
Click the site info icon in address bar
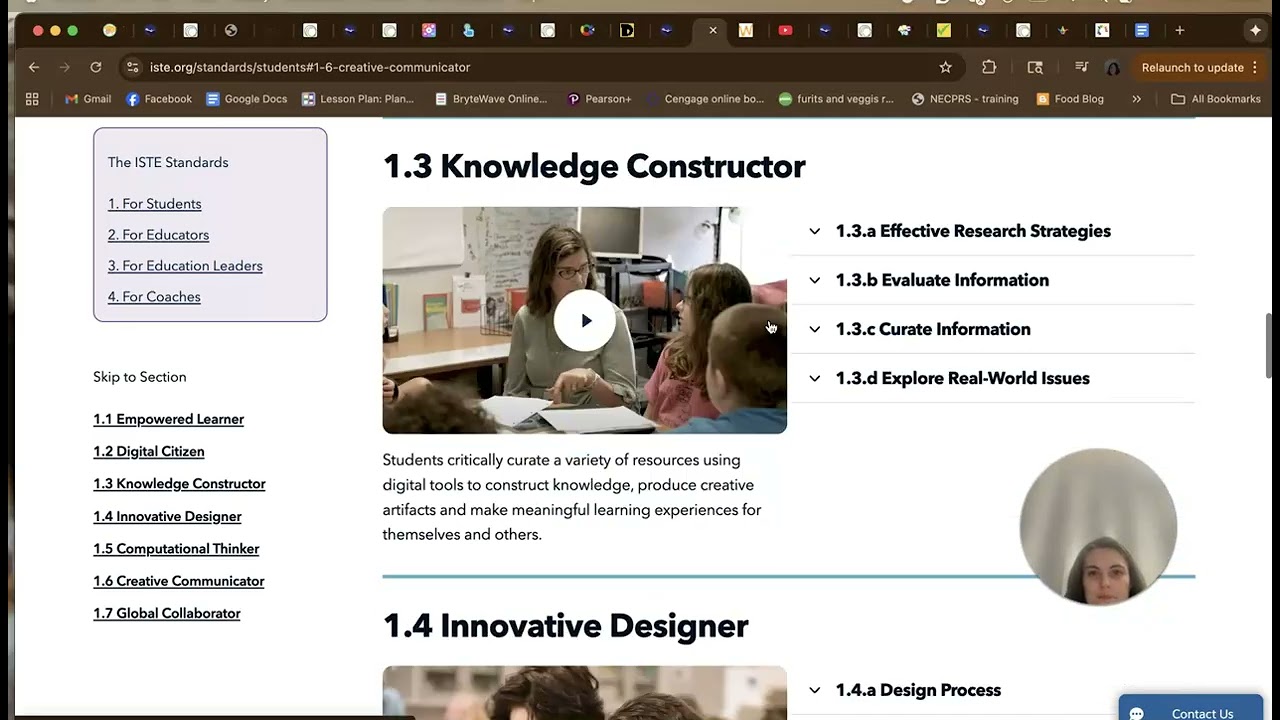(x=132, y=67)
